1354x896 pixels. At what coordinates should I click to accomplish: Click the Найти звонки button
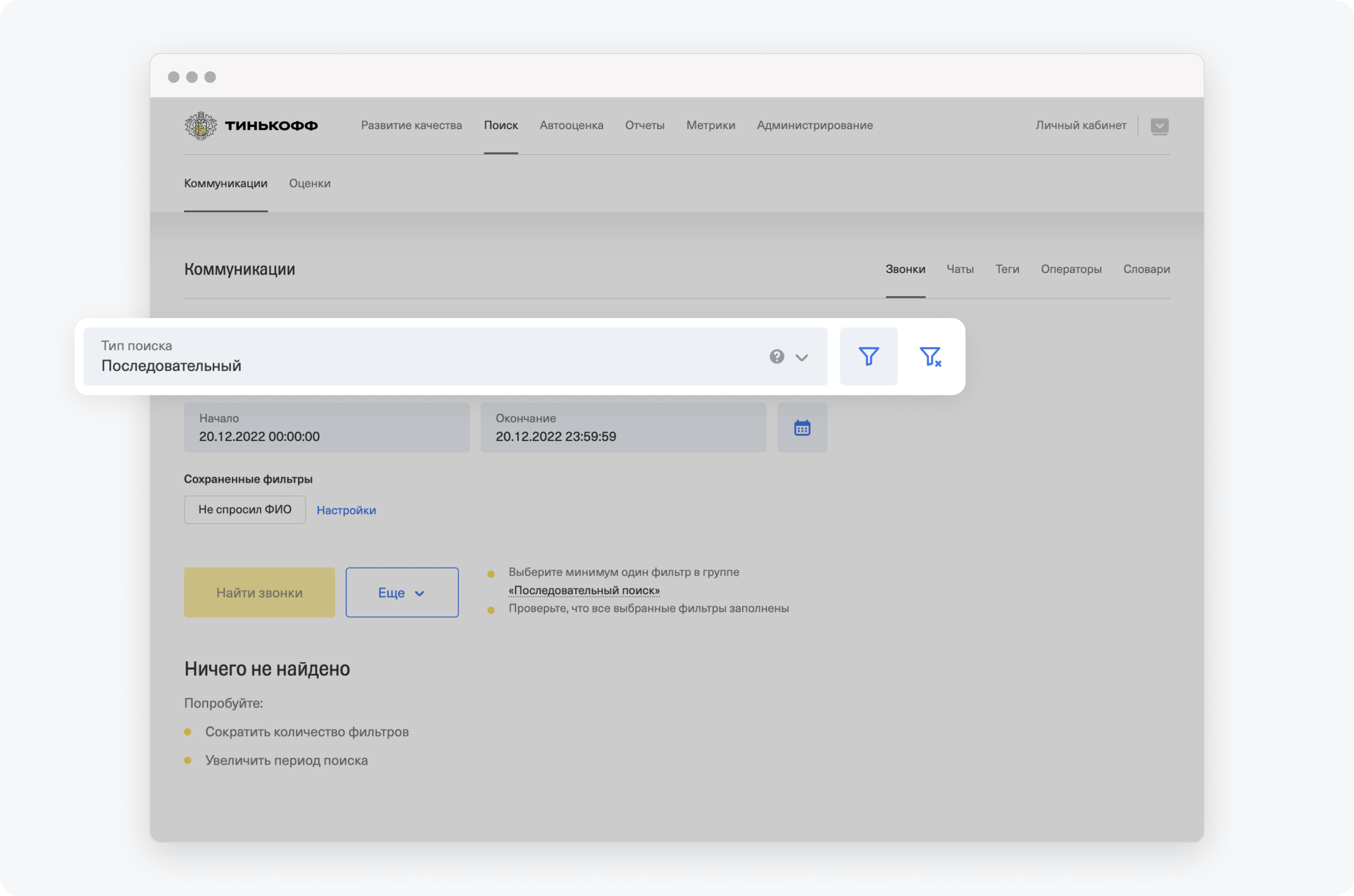coord(259,593)
